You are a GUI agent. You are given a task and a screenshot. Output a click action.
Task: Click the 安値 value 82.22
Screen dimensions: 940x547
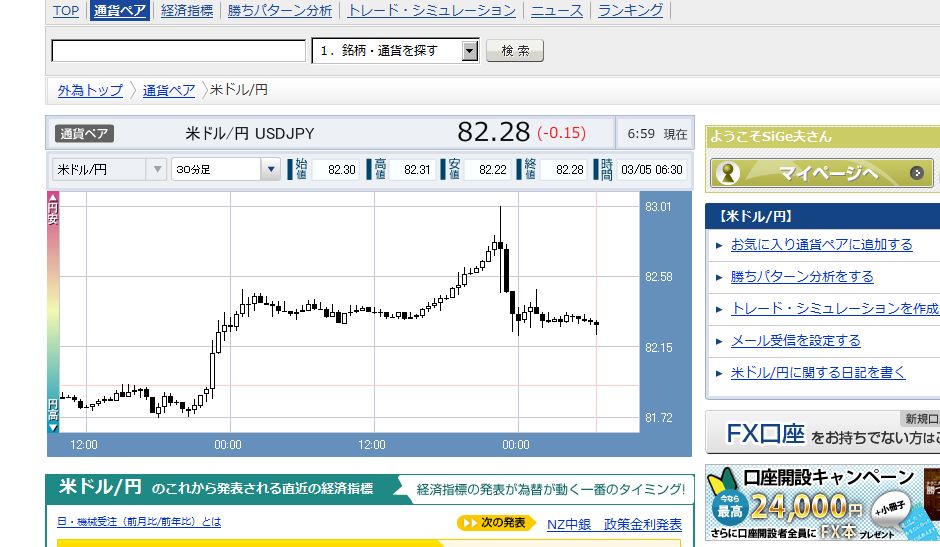coord(493,170)
